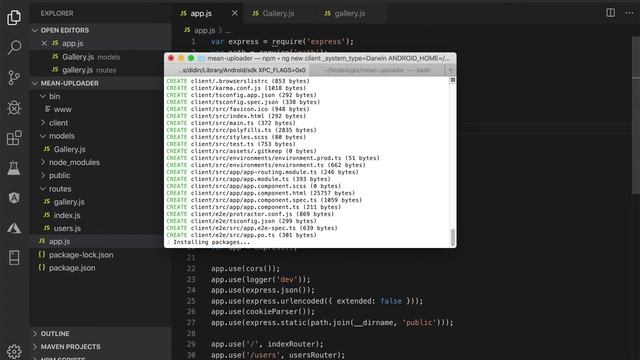This screenshot has width=640, height=360.
Task: Open gallery.js under routes folder
Action: pyautogui.click(x=69, y=202)
